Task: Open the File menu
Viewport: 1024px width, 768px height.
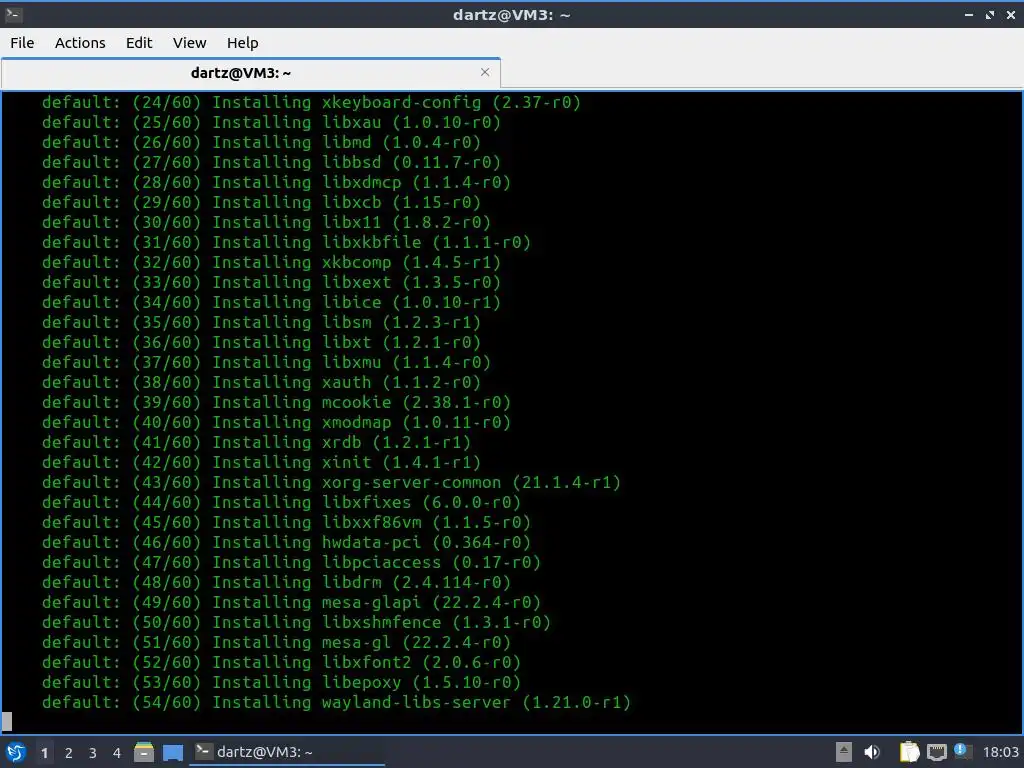Action: point(22,43)
